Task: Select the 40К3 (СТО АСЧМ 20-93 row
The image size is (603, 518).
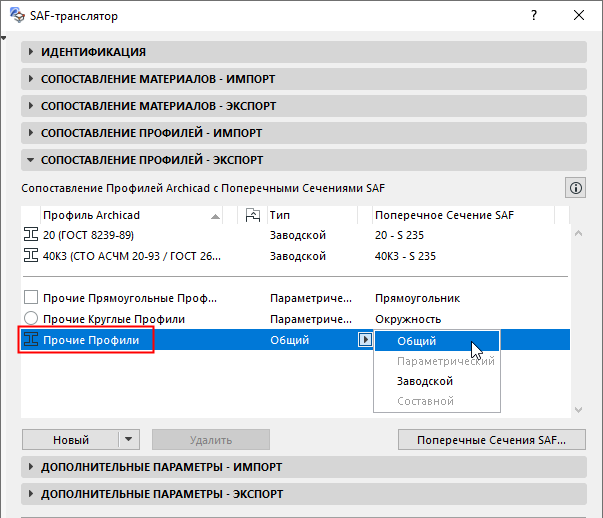Action: (x=295, y=256)
